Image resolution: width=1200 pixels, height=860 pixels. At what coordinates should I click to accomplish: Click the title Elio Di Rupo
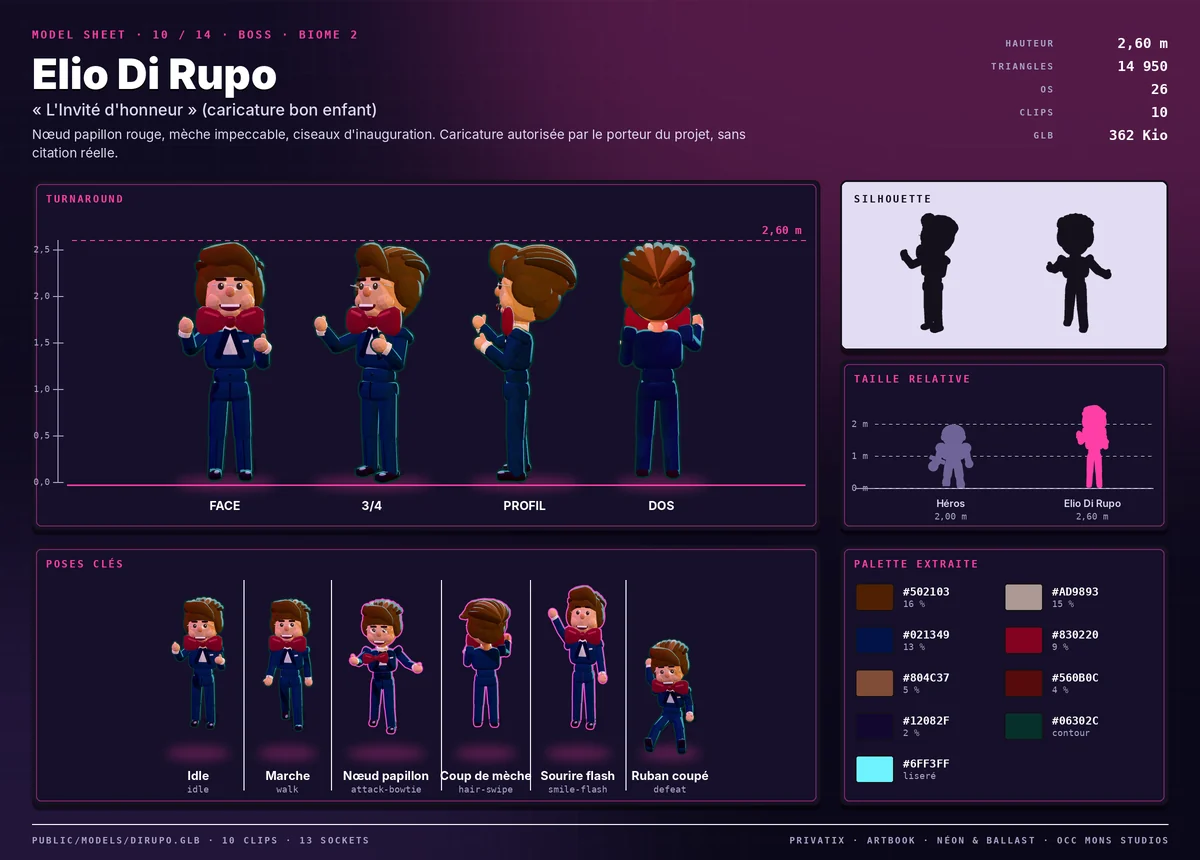[x=154, y=74]
